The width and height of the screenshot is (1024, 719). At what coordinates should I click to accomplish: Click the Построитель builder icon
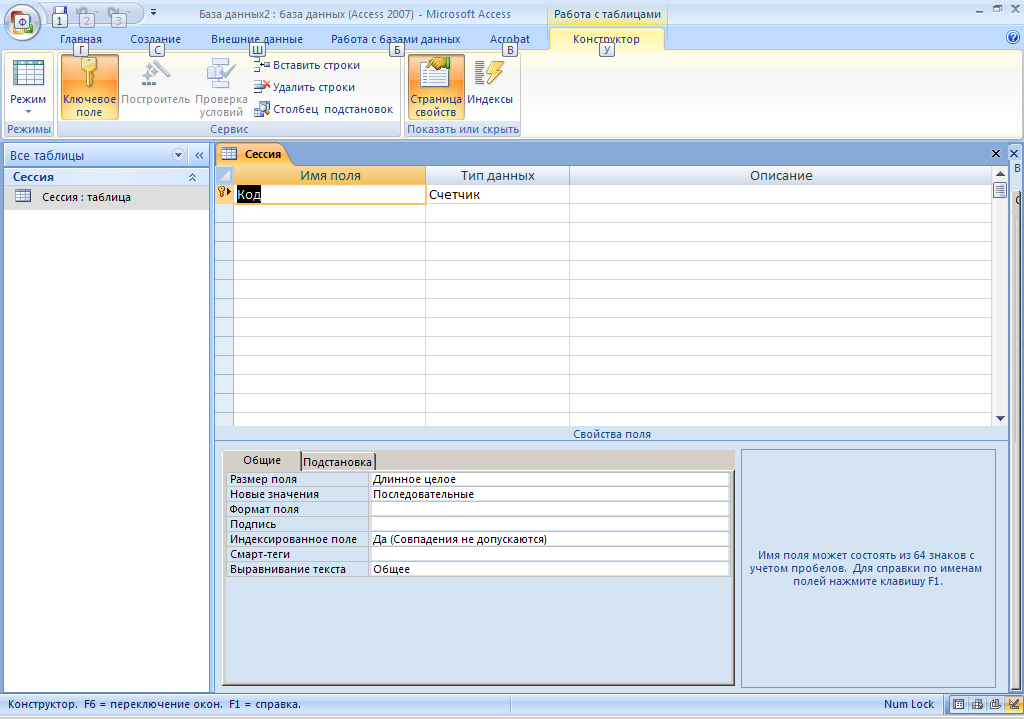pos(155,81)
